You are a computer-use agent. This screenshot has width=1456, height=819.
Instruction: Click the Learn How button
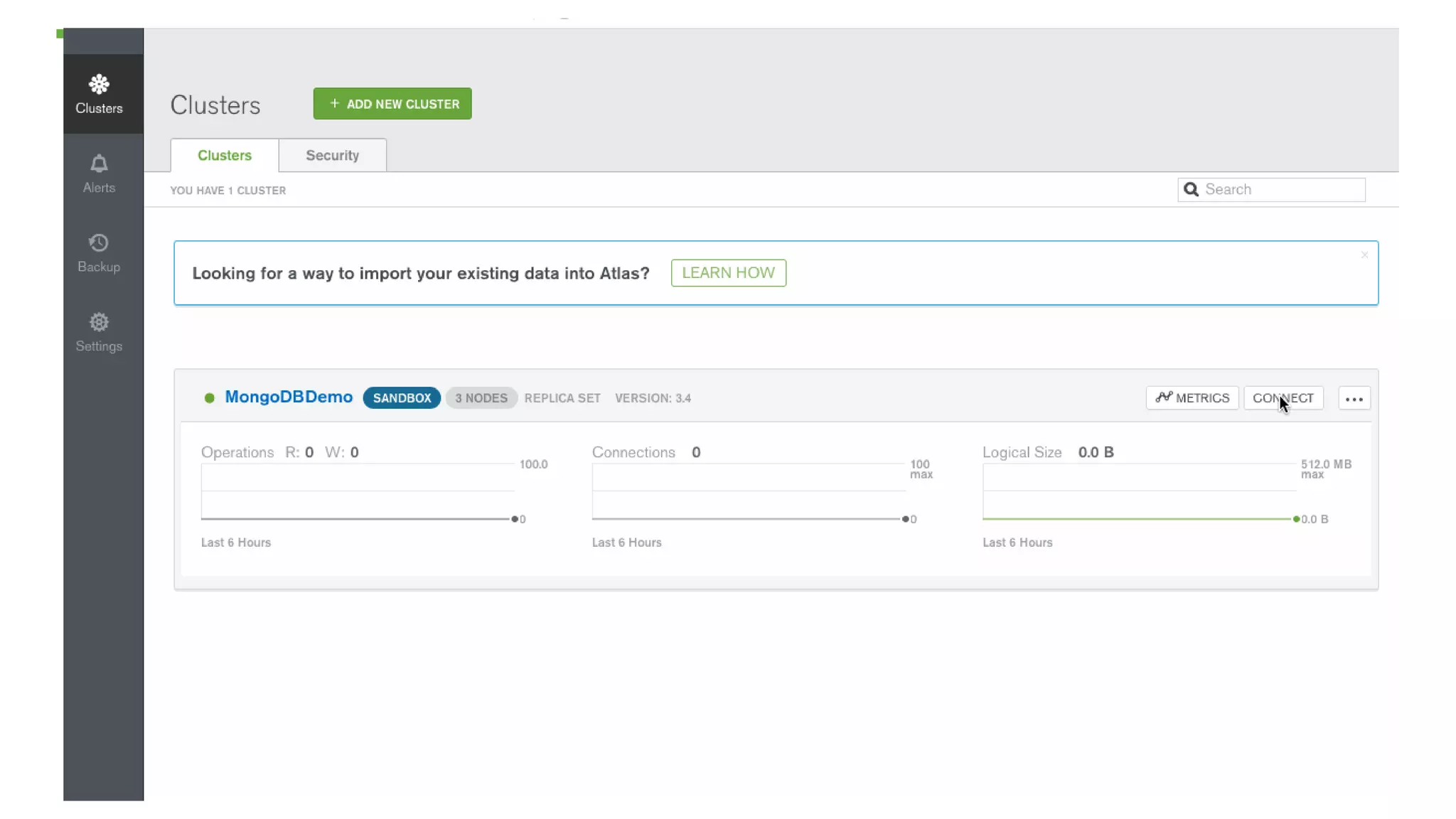[728, 273]
